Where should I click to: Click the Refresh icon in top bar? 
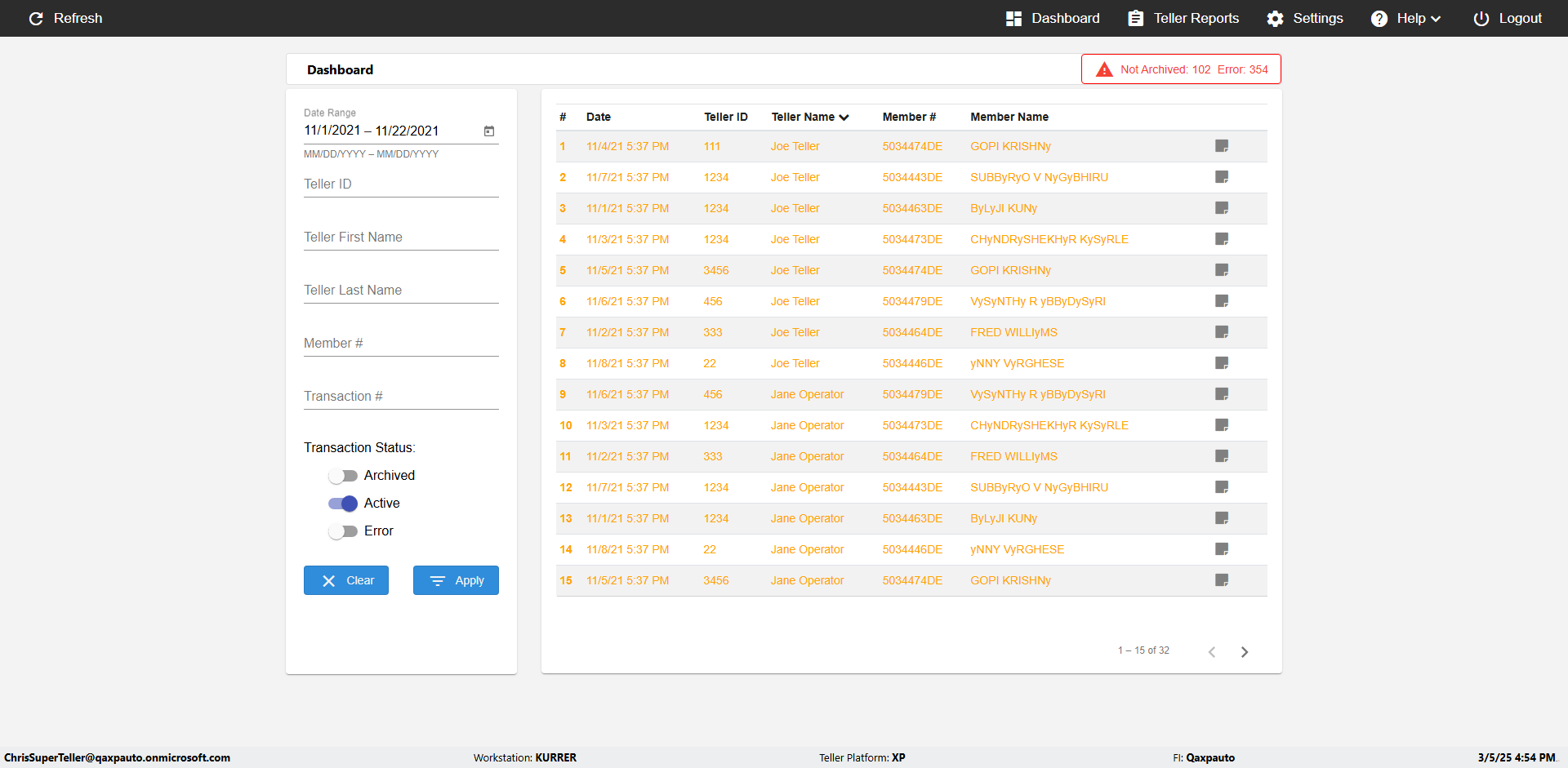pyautogui.click(x=36, y=18)
